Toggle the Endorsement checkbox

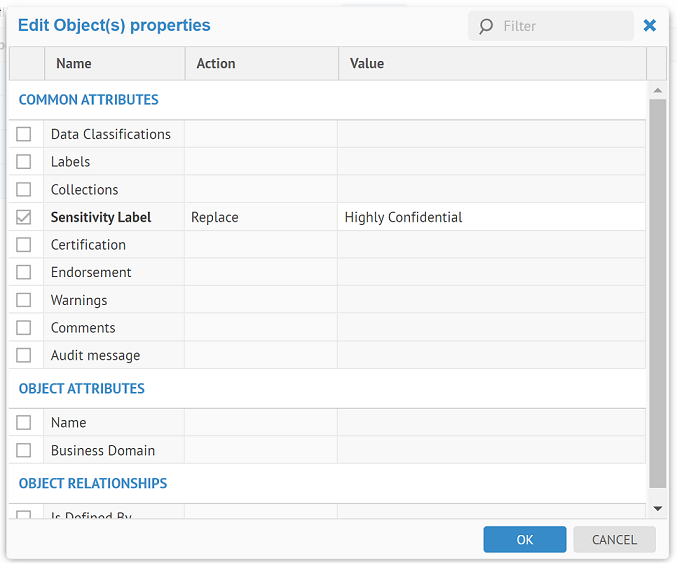[x=24, y=272]
